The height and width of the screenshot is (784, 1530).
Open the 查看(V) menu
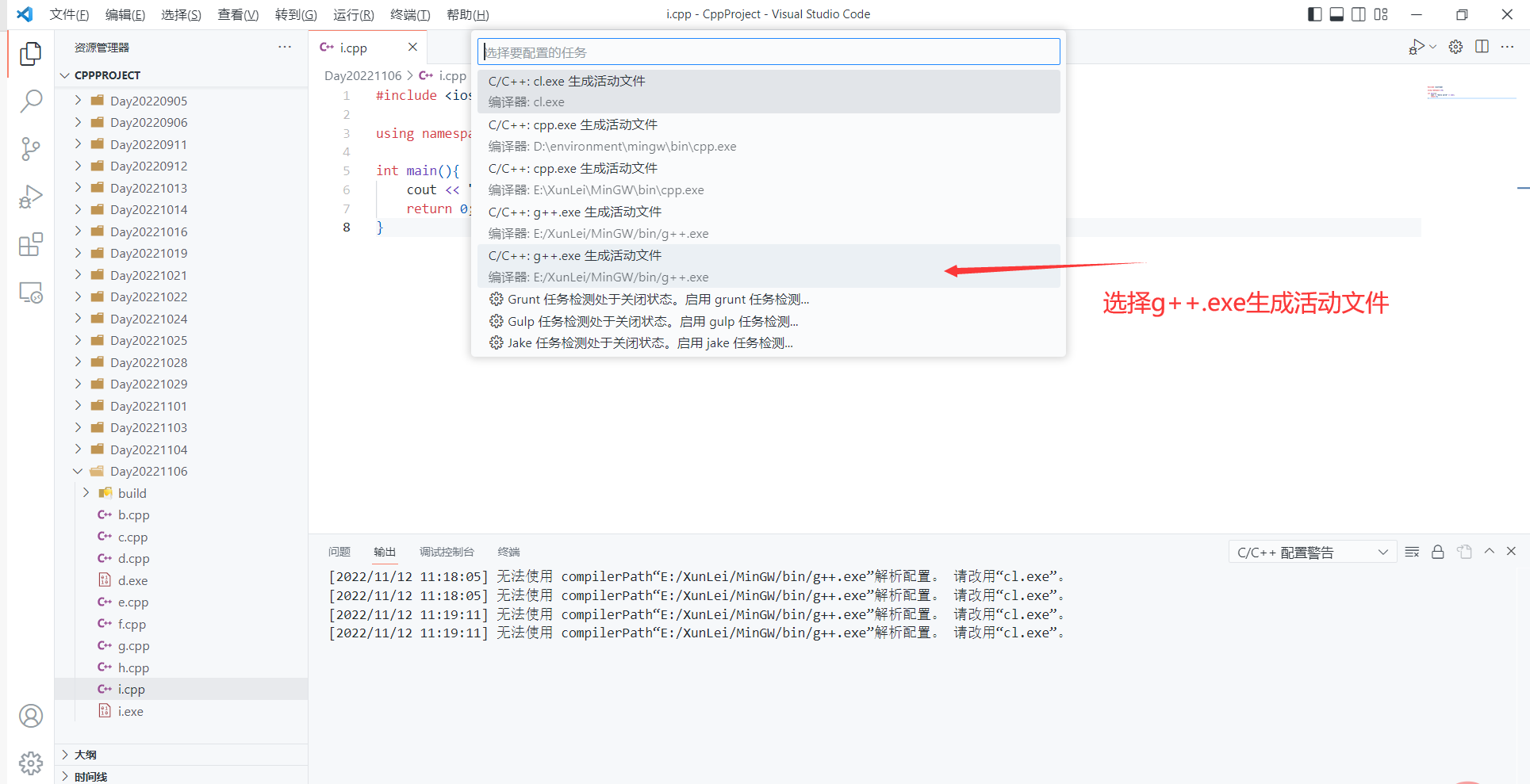tap(238, 14)
